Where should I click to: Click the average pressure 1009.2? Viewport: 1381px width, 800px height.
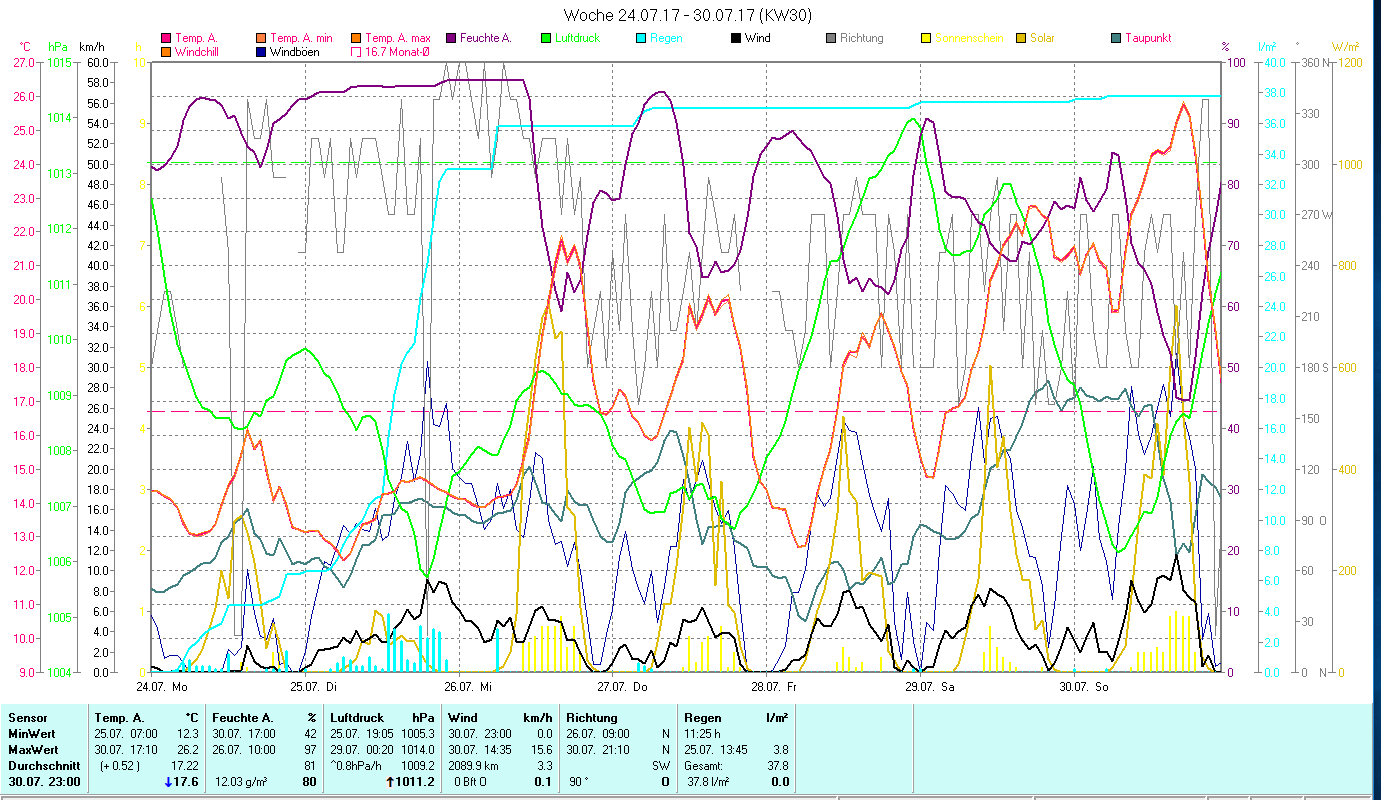pos(418,765)
